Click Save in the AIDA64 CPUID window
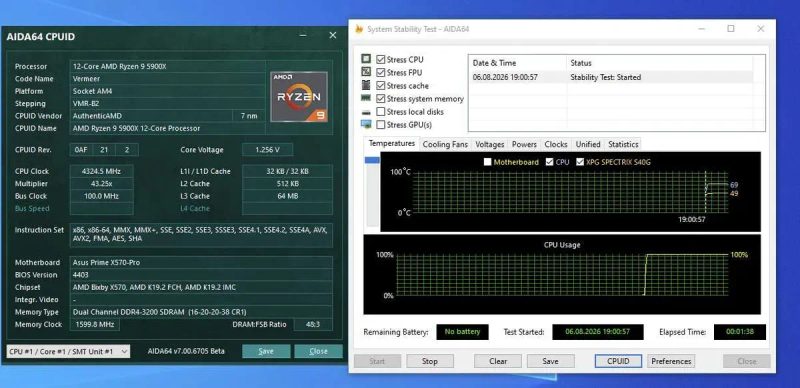800x388 pixels. (266, 351)
